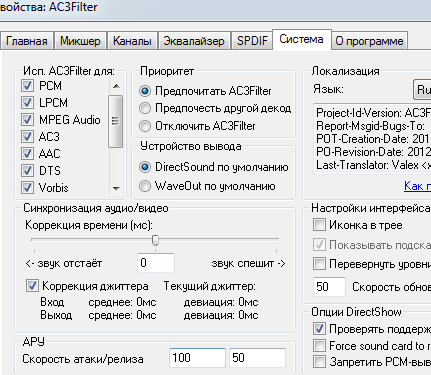Click the format list scrollbar thumb
Screen dimensions: 431x375
116,121
